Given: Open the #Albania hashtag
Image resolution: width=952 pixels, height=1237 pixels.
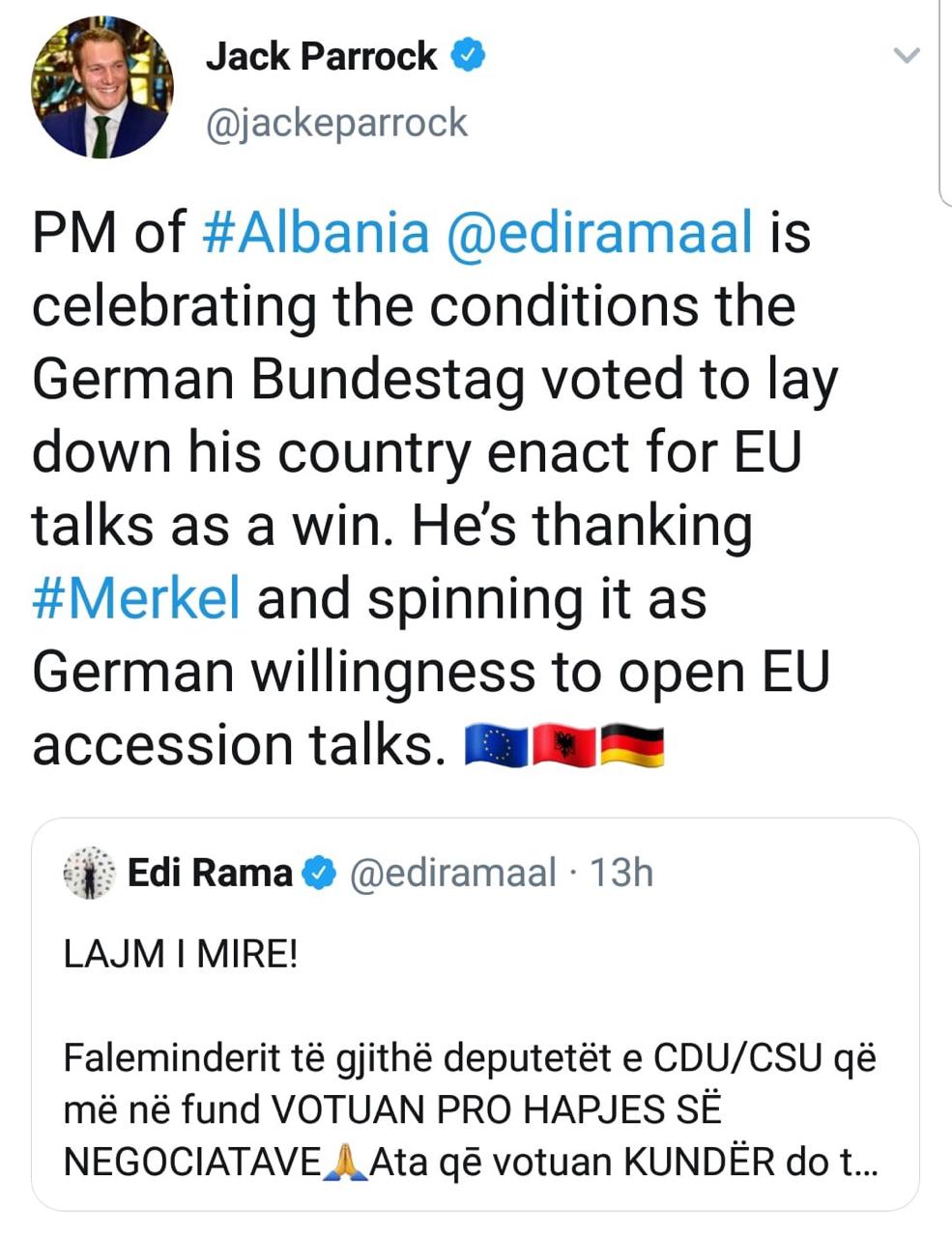Looking at the screenshot, I should (315, 233).
